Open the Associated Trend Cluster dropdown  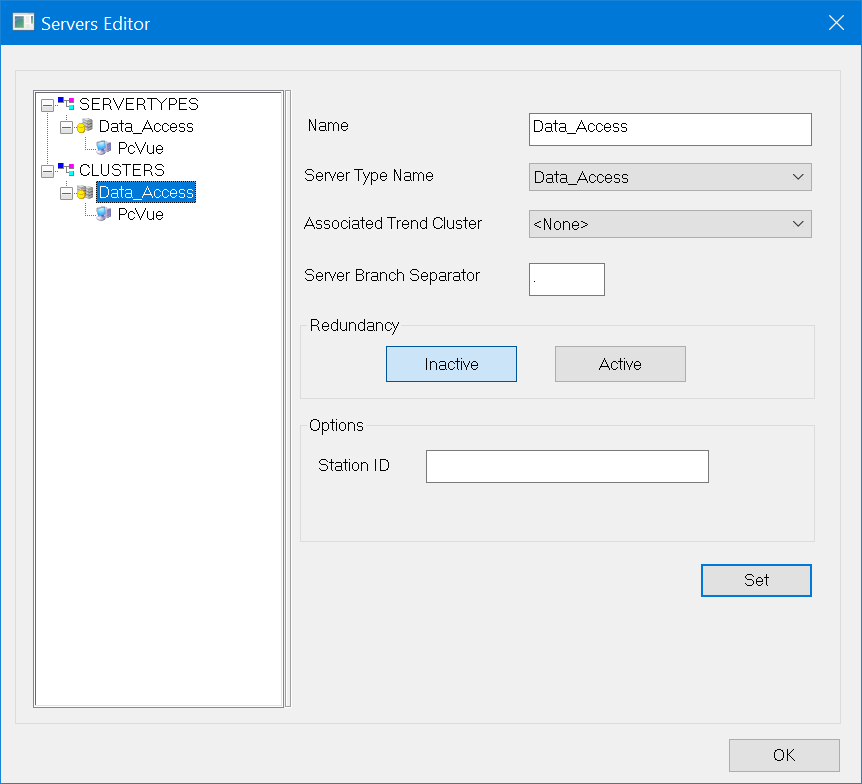coord(670,224)
